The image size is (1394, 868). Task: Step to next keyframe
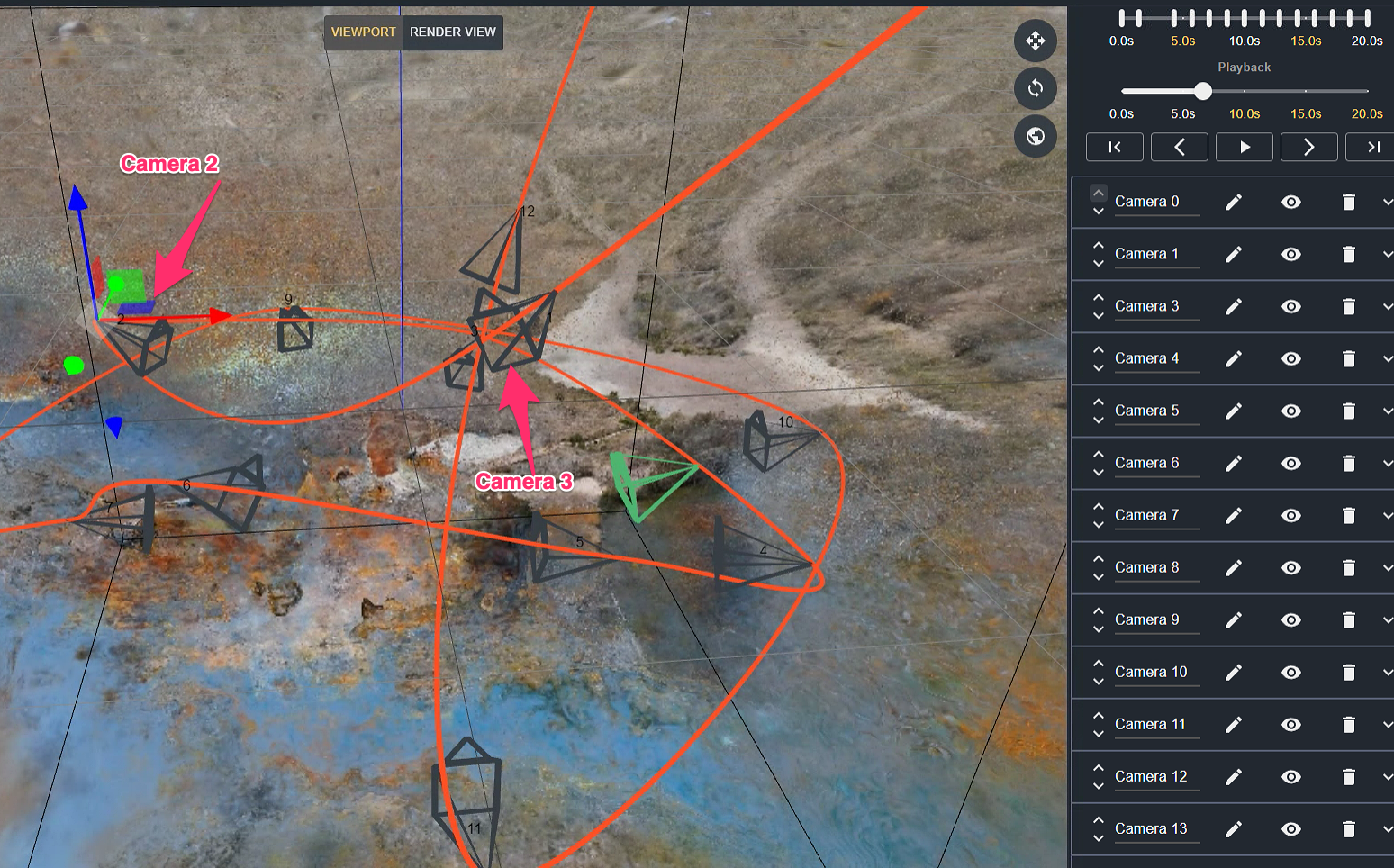coord(1309,147)
